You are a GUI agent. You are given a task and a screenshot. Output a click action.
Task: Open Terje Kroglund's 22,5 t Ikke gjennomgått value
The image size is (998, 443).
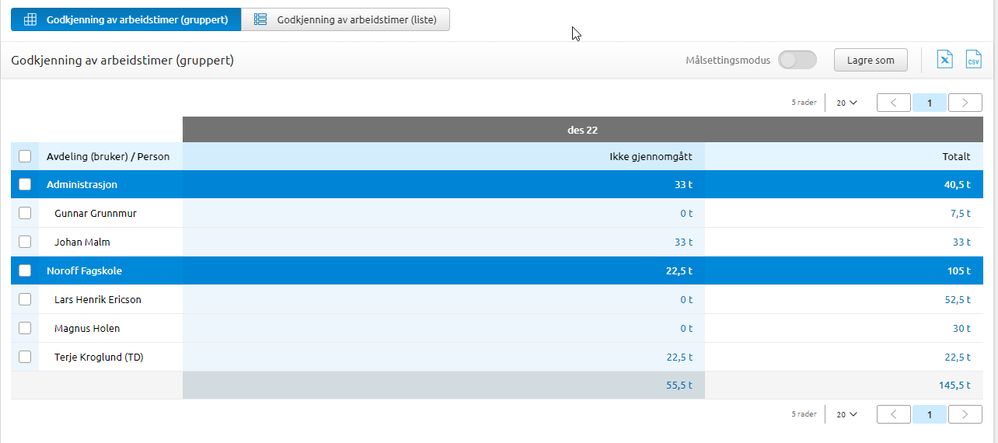coord(679,357)
